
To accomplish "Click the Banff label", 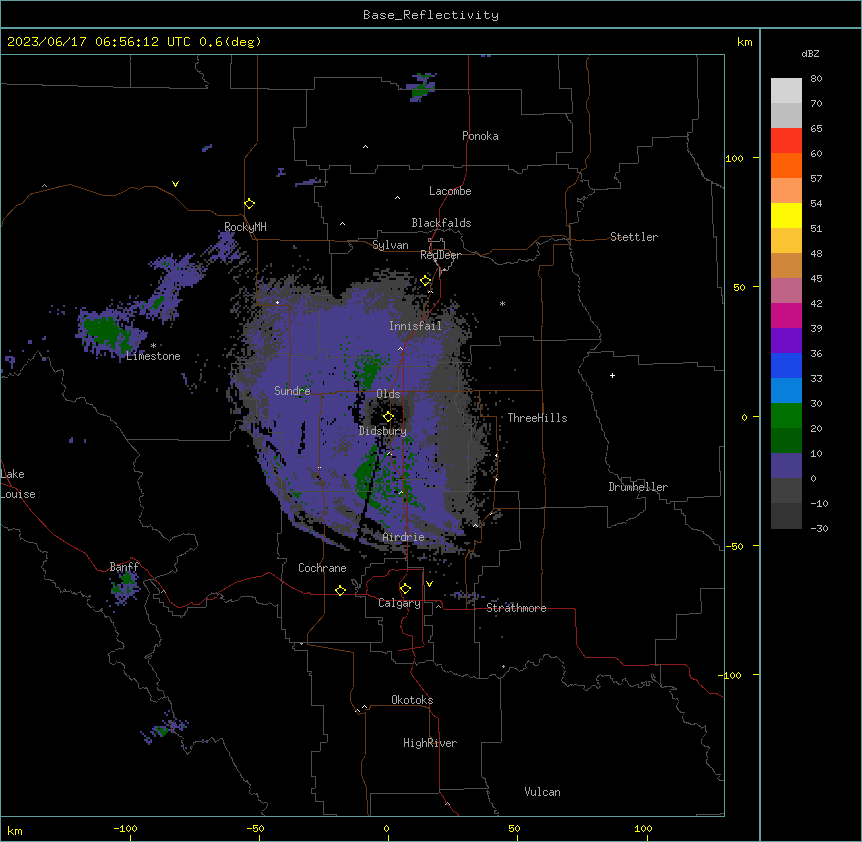I will pos(124,567).
